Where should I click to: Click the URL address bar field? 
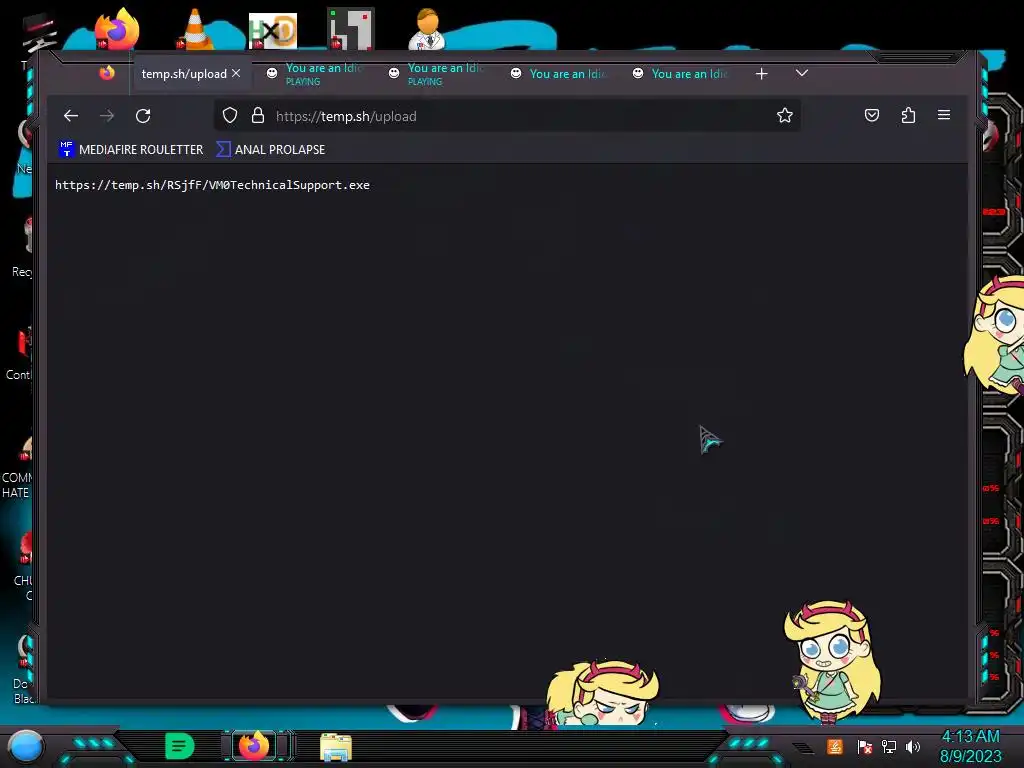507,116
